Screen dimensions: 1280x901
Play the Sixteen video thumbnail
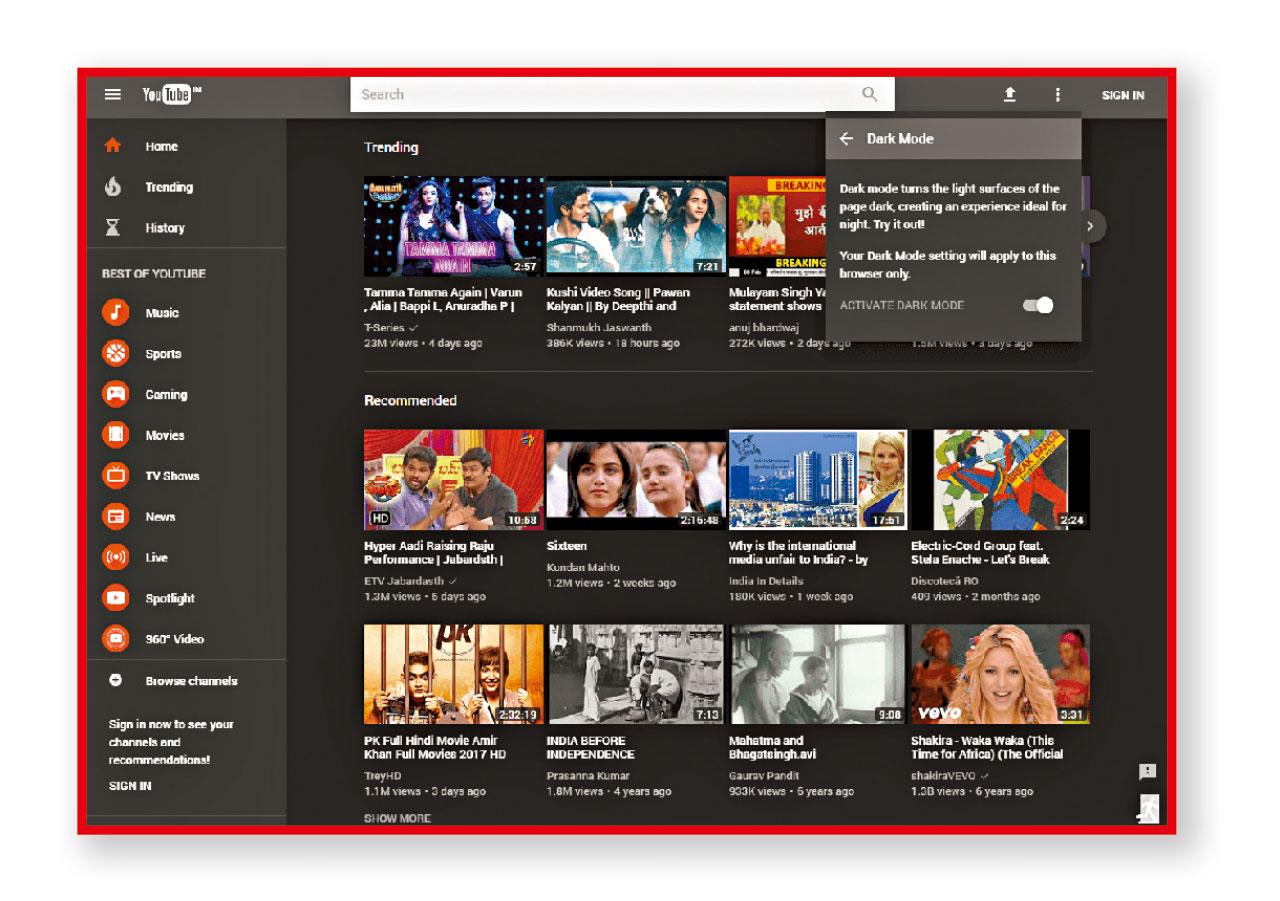pyautogui.click(x=636, y=479)
